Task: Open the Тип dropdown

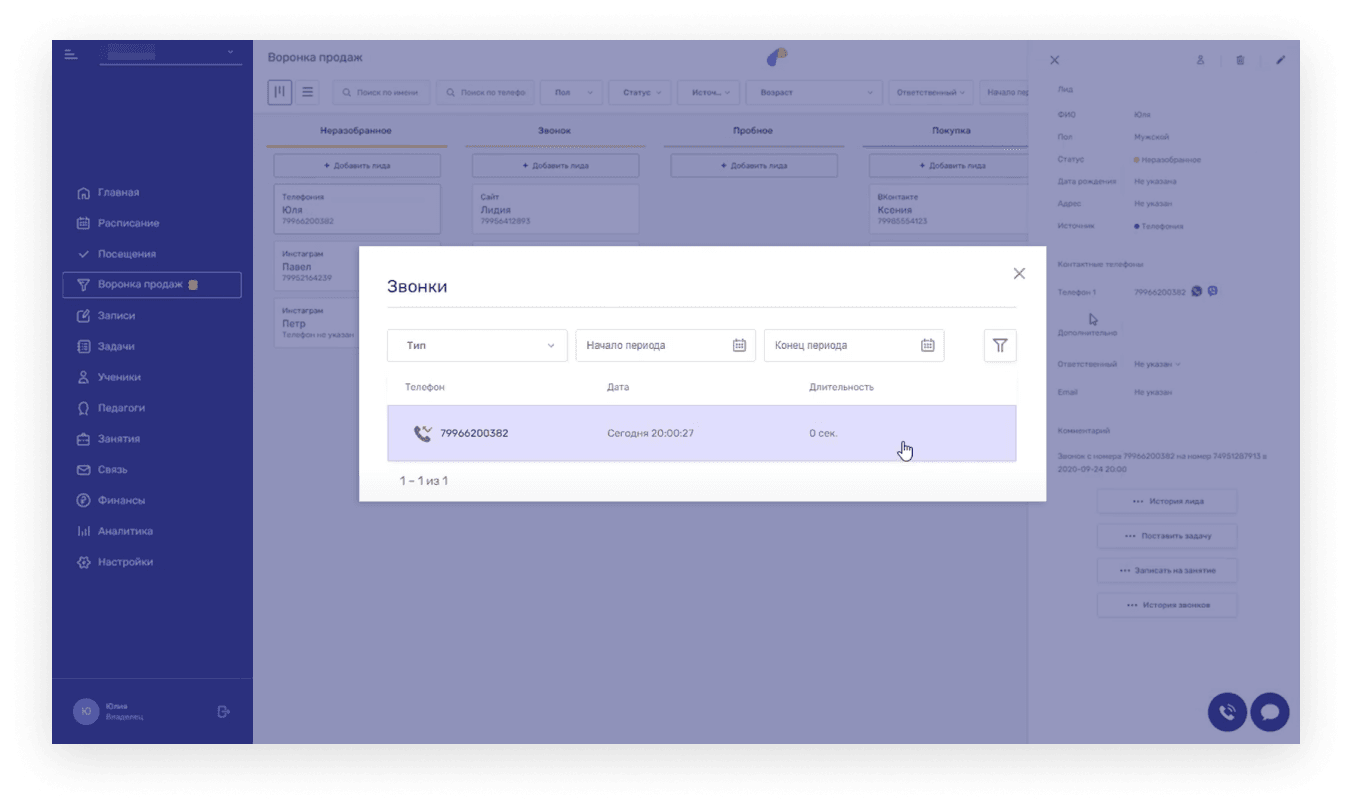Action: pyautogui.click(x=477, y=346)
